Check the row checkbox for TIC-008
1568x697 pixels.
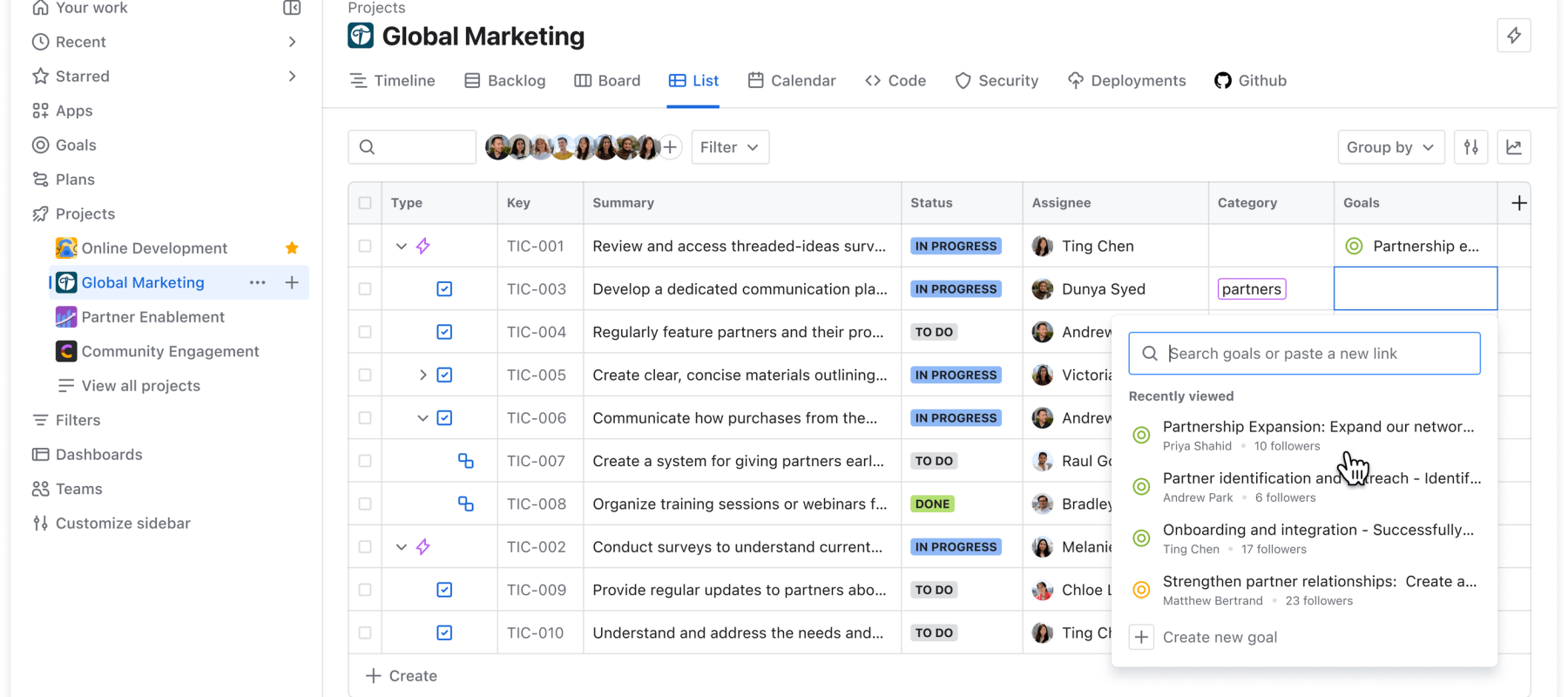365,504
